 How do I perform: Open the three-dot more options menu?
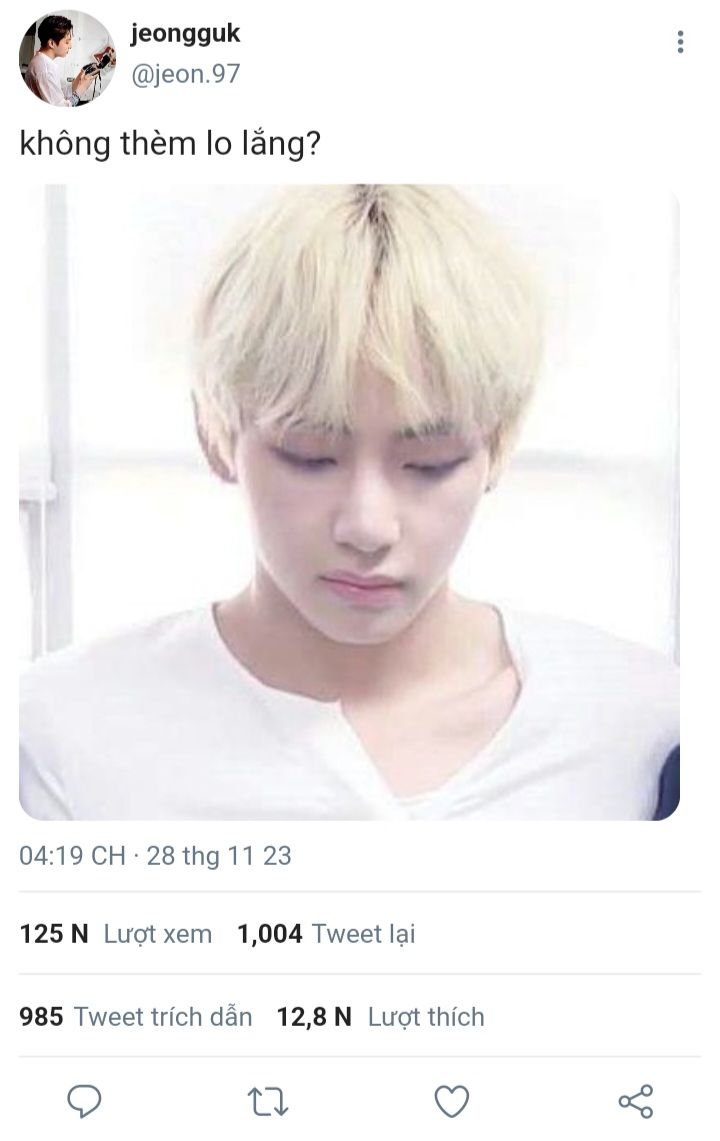680,42
